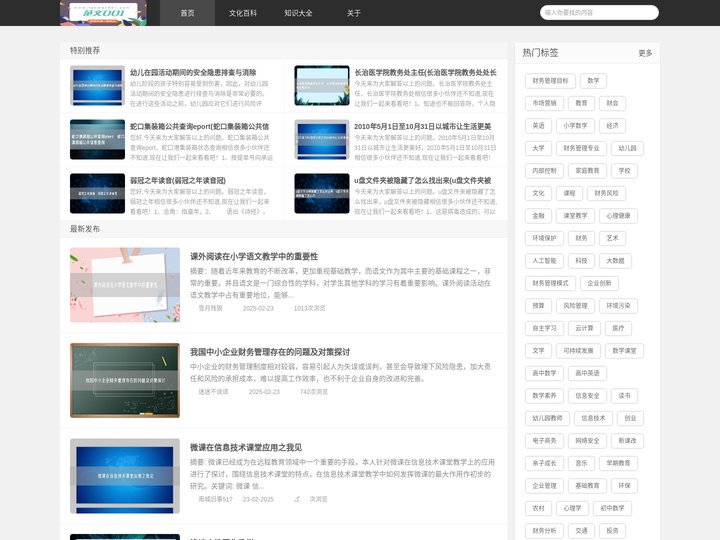720x540 pixels.
Task: Open the 文化百科 navigation menu
Action: coord(243,13)
